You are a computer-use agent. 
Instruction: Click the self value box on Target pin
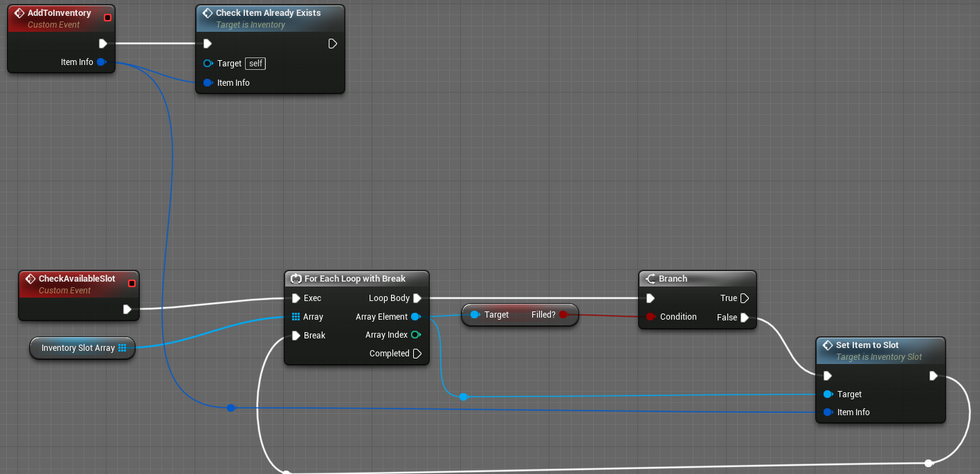[256, 63]
